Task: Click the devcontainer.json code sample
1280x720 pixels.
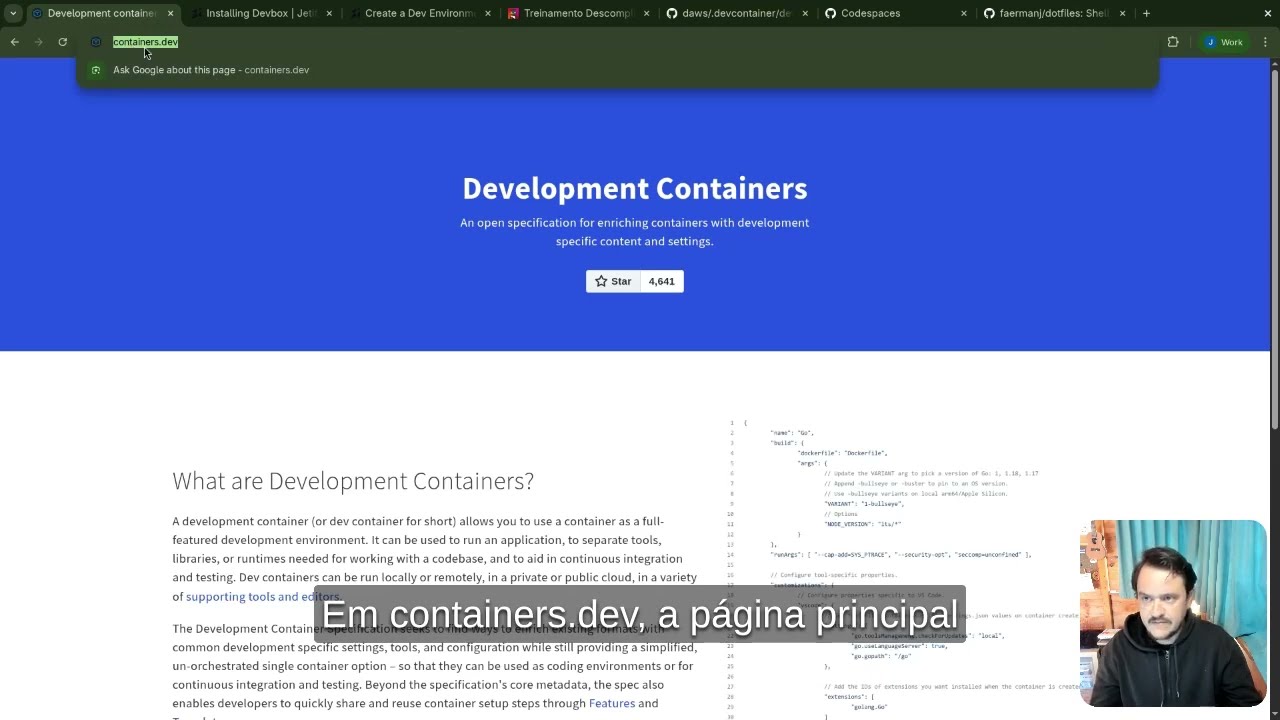Action: pos(905,569)
